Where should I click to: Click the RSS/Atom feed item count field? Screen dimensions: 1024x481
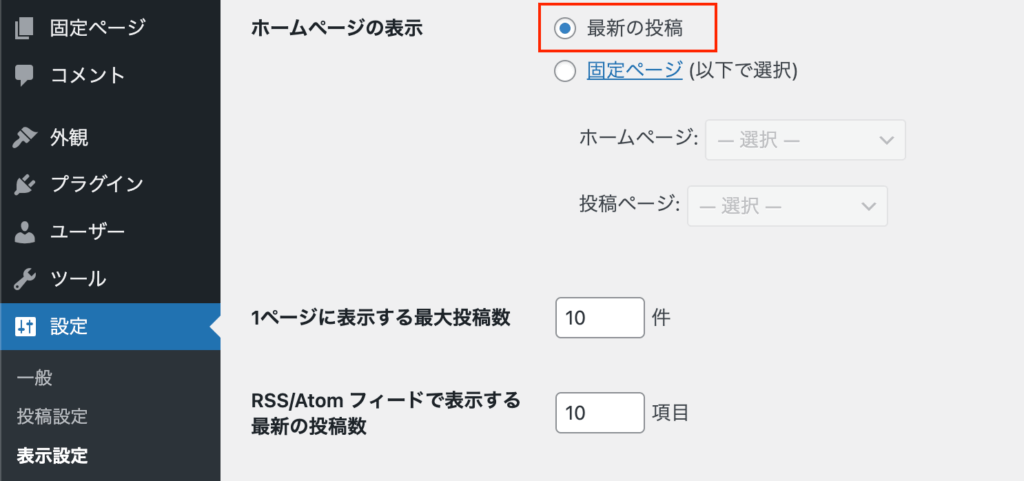(600, 412)
